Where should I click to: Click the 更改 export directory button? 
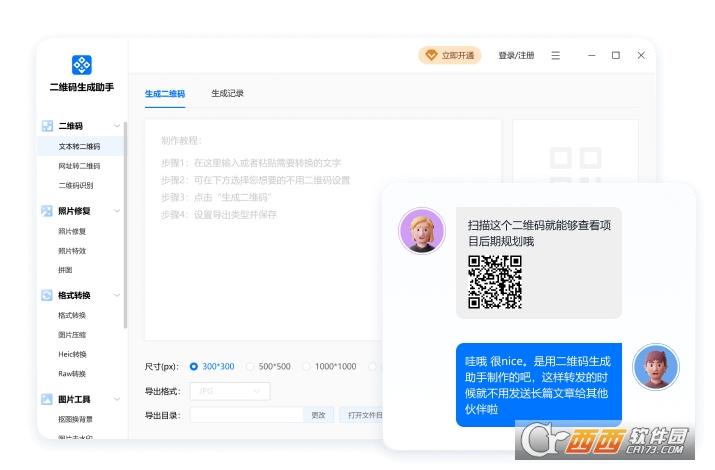pyautogui.click(x=318, y=415)
